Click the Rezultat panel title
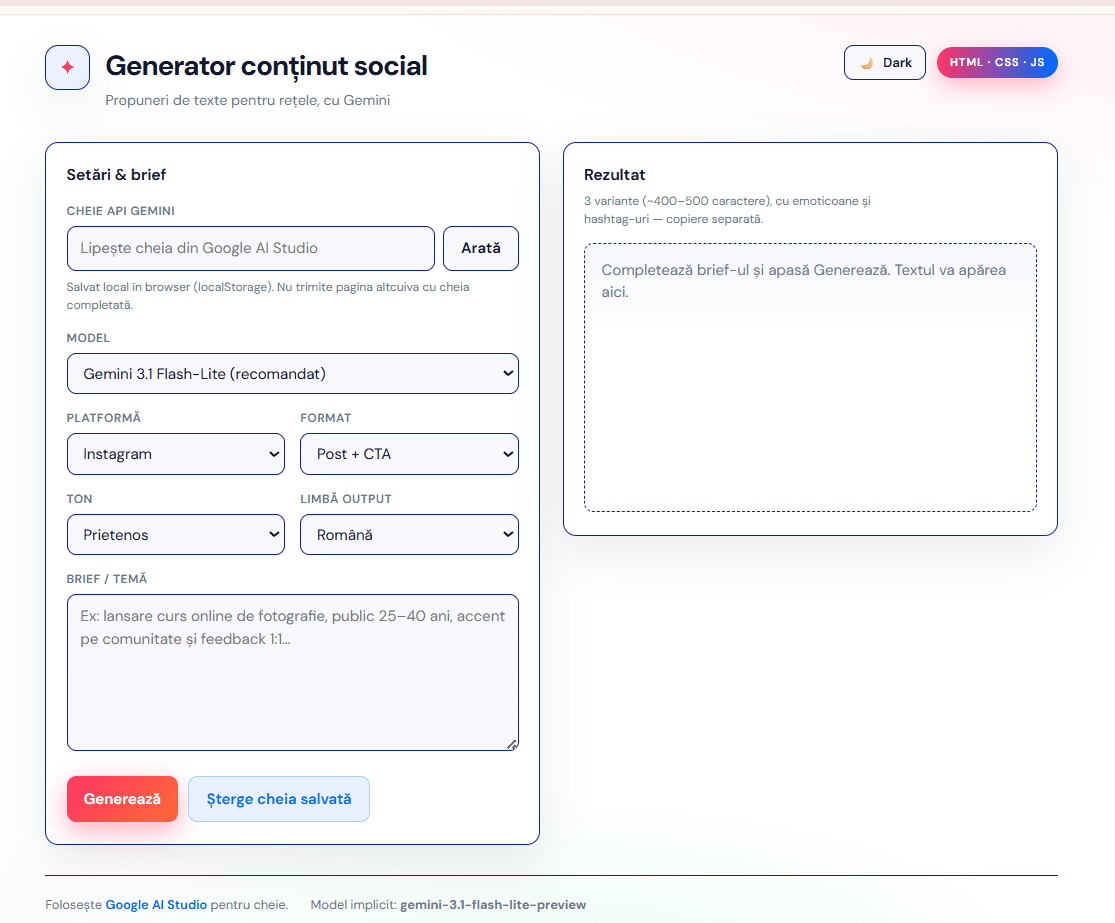 click(615, 175)
